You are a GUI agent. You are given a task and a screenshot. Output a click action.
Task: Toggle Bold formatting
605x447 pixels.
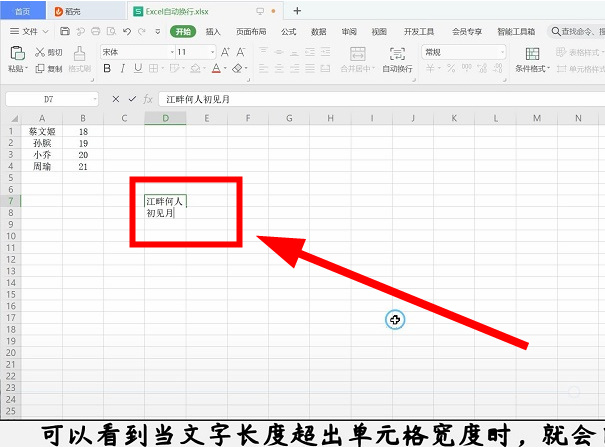coord(107,68)
